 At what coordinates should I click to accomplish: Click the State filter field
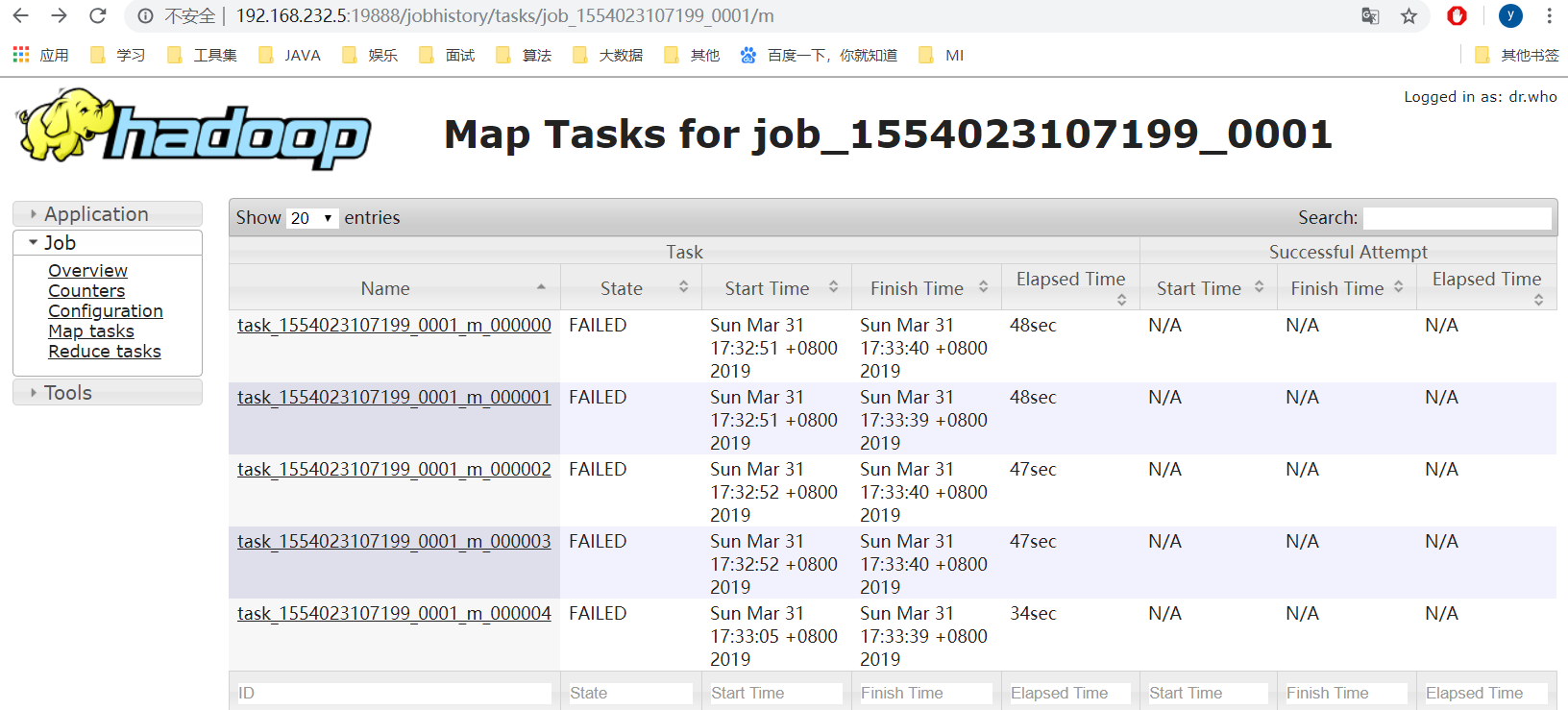coord(630,693)
